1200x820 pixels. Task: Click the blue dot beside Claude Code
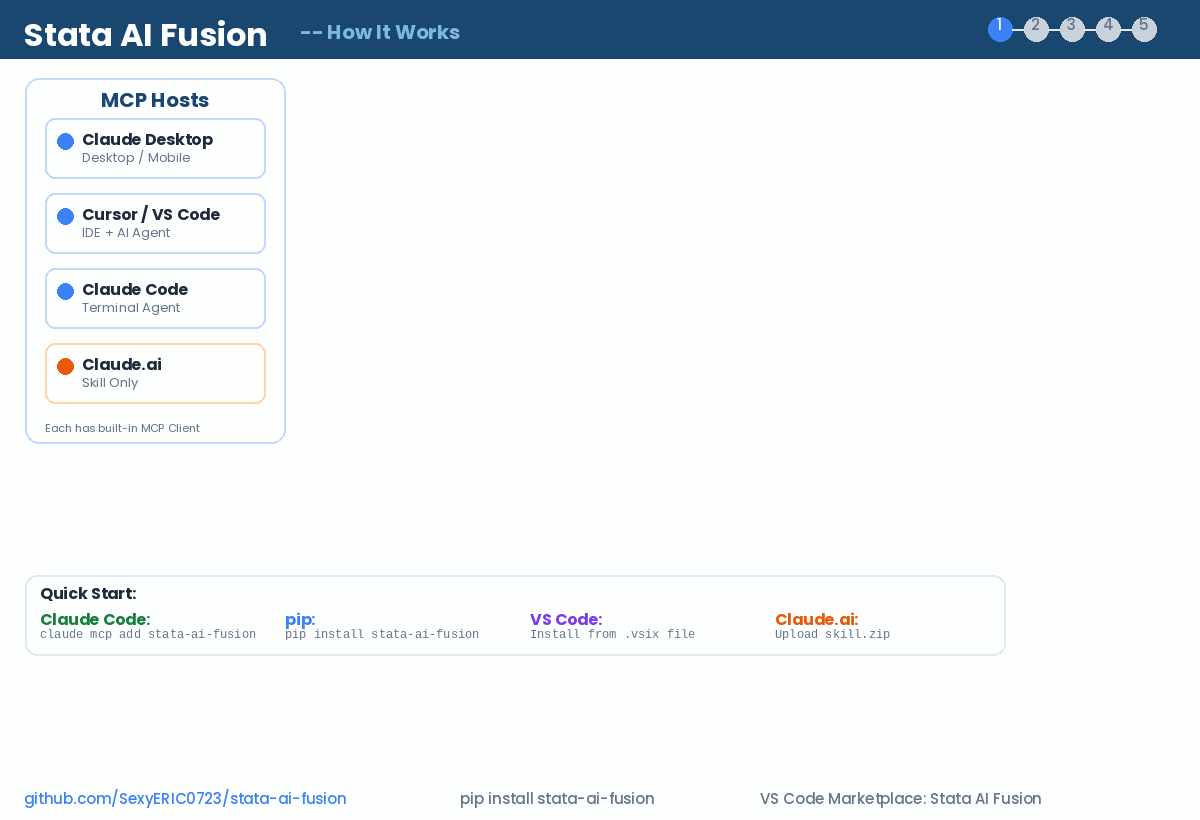(65, 291)
